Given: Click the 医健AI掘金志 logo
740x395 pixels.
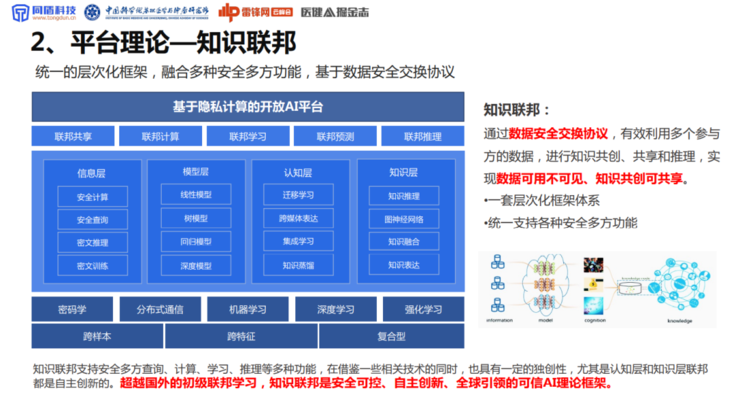Looking at the screenshot, I should click(335, 12).
